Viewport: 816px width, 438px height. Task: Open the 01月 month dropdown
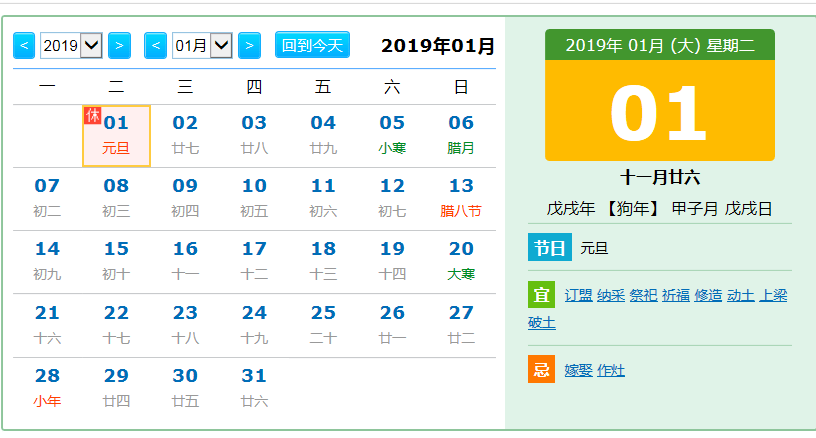coord(202,45)
